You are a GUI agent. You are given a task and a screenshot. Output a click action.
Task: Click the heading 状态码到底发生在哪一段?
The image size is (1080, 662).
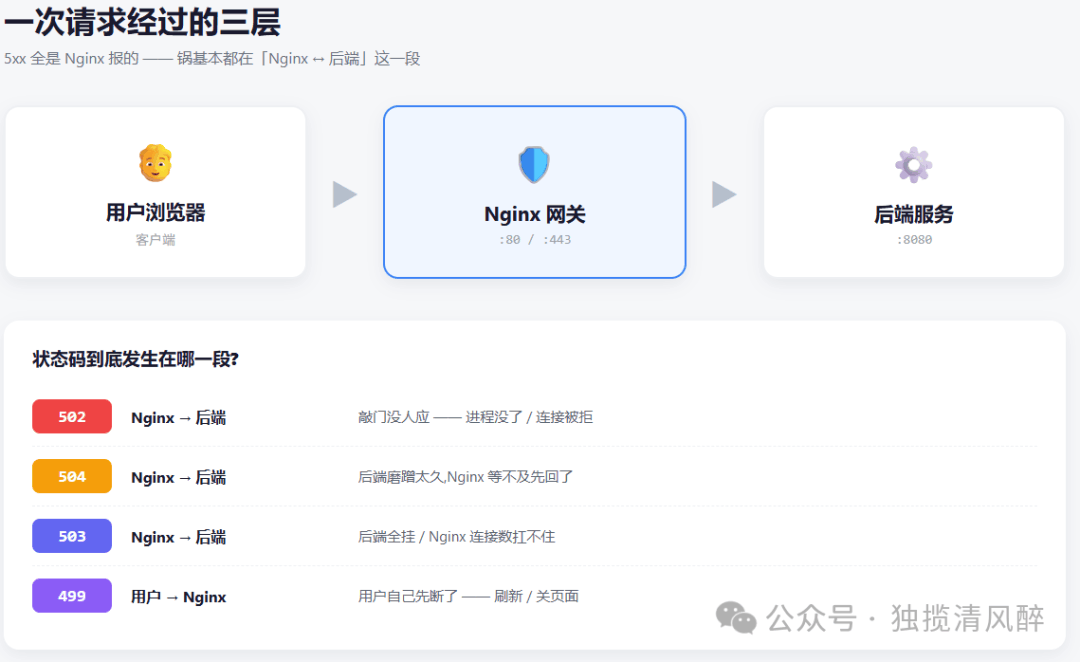coord(136,359)
